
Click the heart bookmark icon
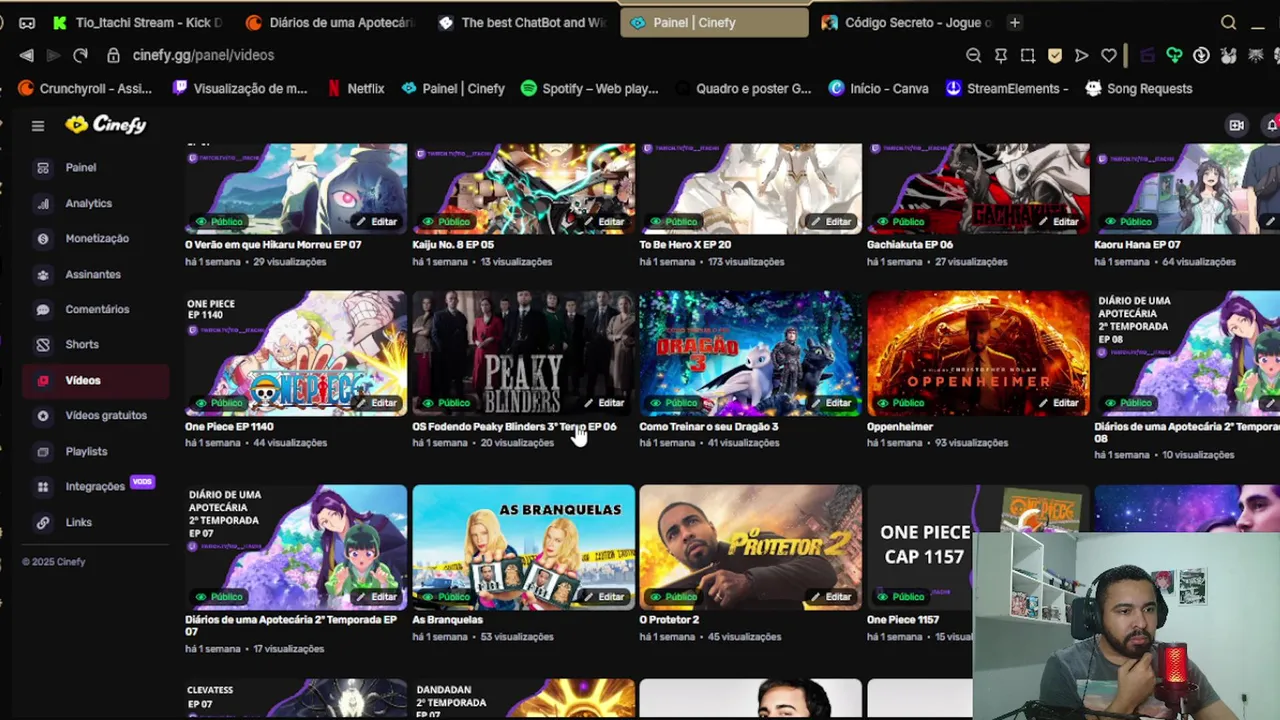pyautogui.click(x=1108, y=56)
